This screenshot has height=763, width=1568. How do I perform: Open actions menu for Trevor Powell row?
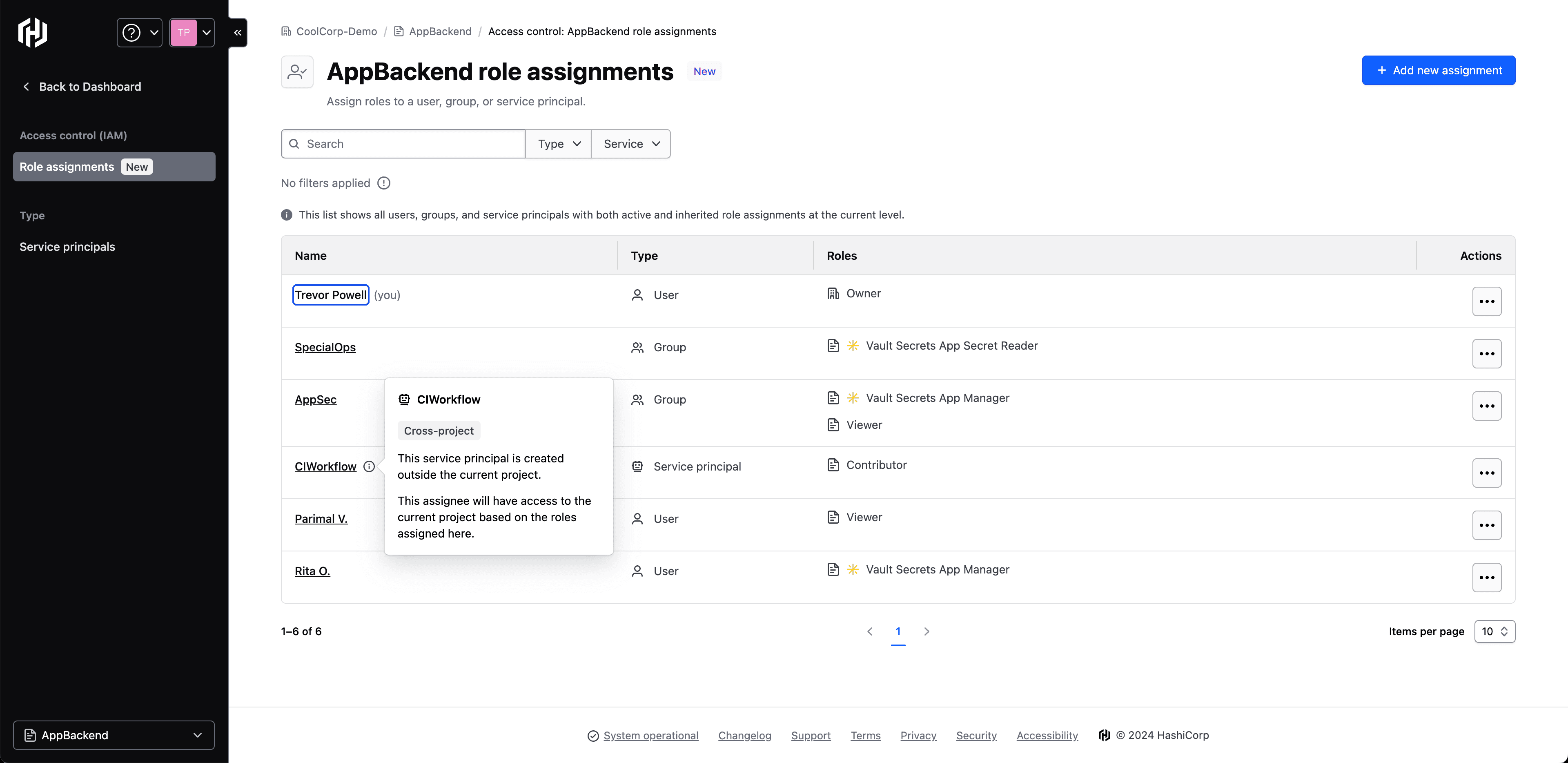tap(1486, 301)
